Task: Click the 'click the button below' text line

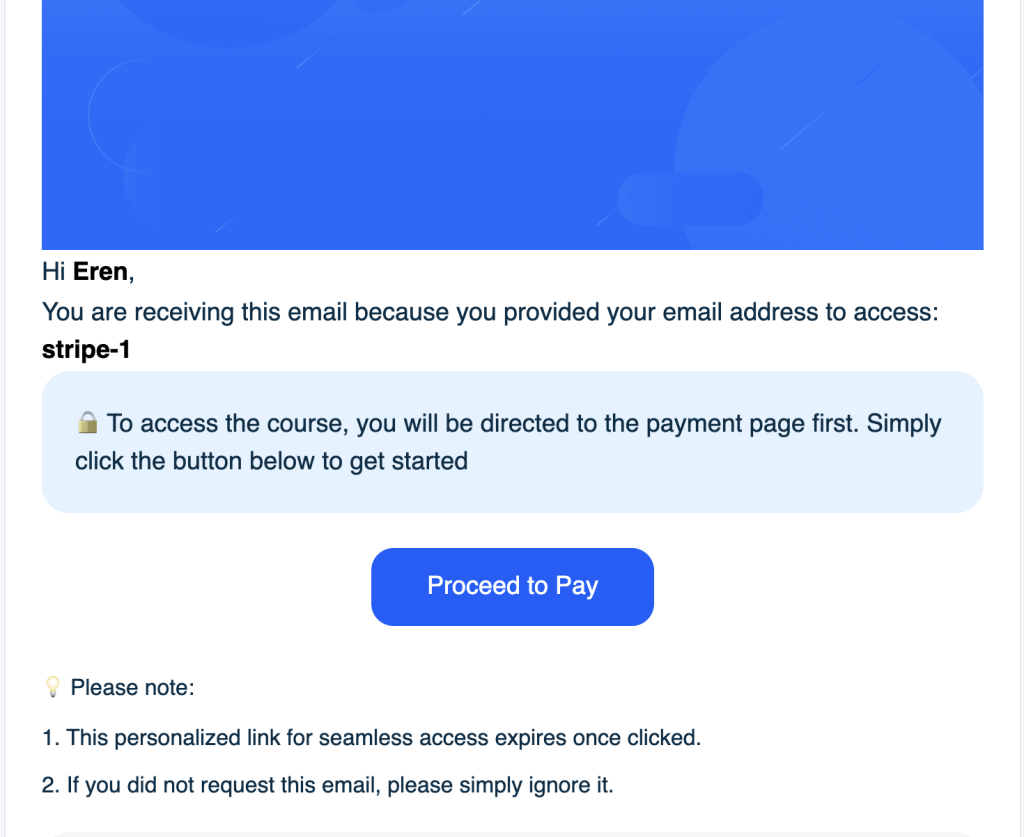Action: tap(271, 462)
